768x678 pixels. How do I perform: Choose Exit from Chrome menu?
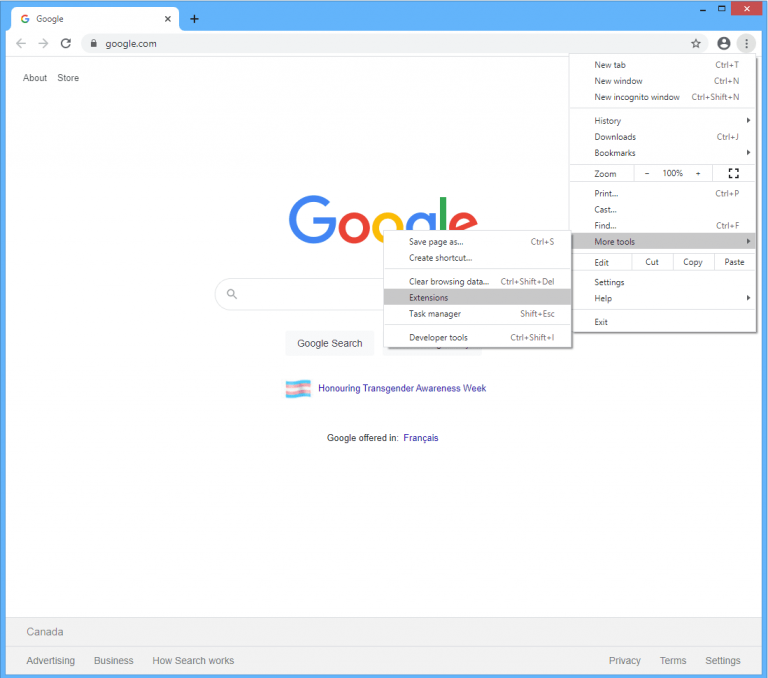(x=663, y=322)
